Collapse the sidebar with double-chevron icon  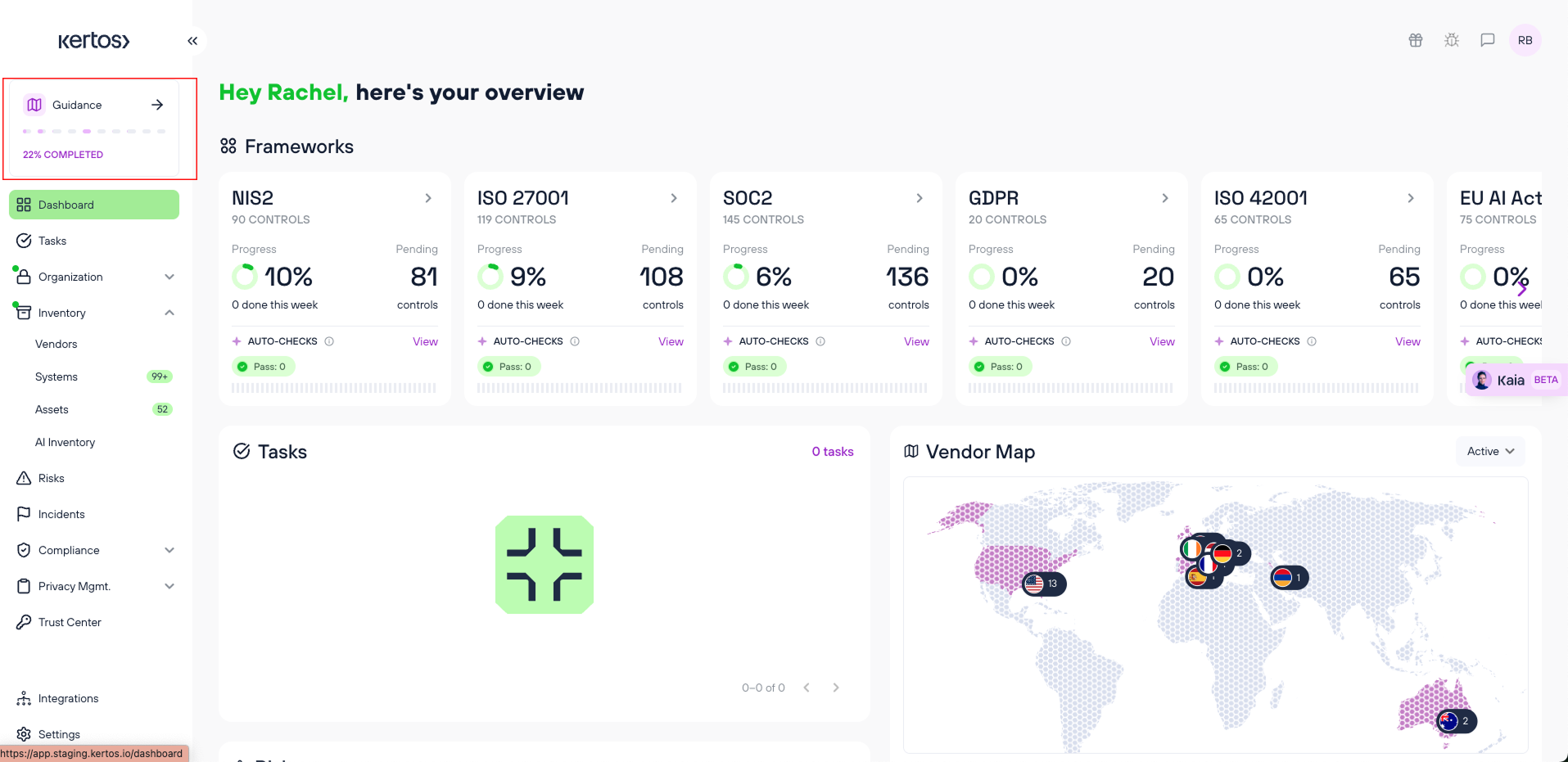(192, 41)
